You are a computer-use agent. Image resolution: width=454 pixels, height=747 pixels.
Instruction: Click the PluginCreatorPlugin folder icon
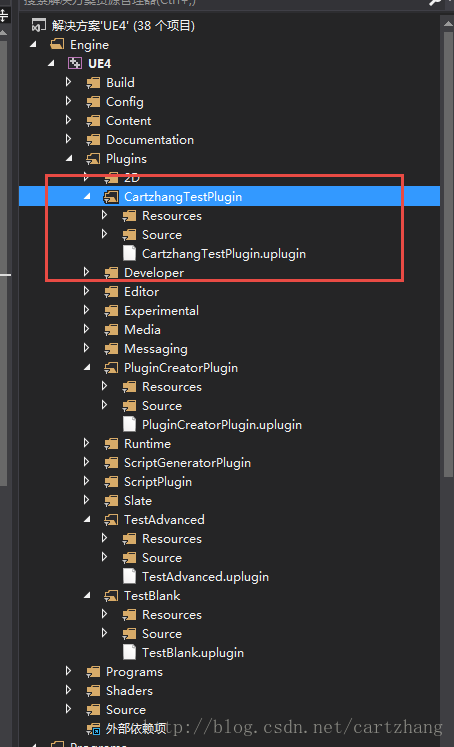click(111, 368)
